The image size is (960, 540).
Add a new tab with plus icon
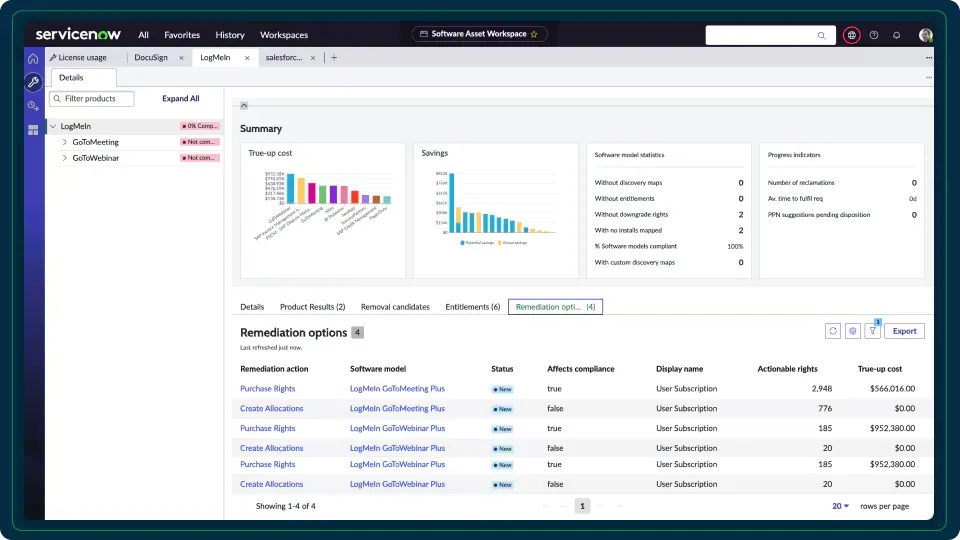coord(334,58)
